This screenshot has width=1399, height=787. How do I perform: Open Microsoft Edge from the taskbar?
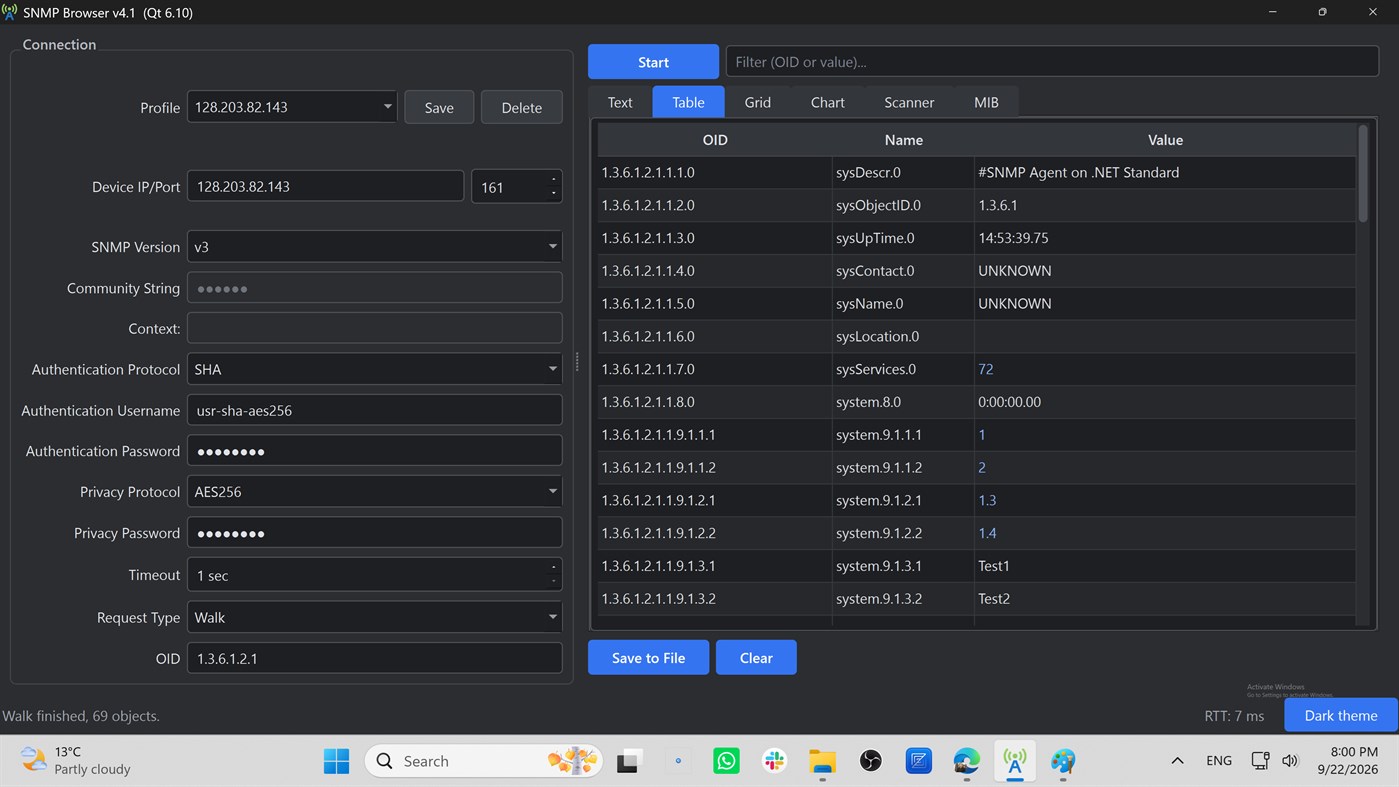click(966, 761)
